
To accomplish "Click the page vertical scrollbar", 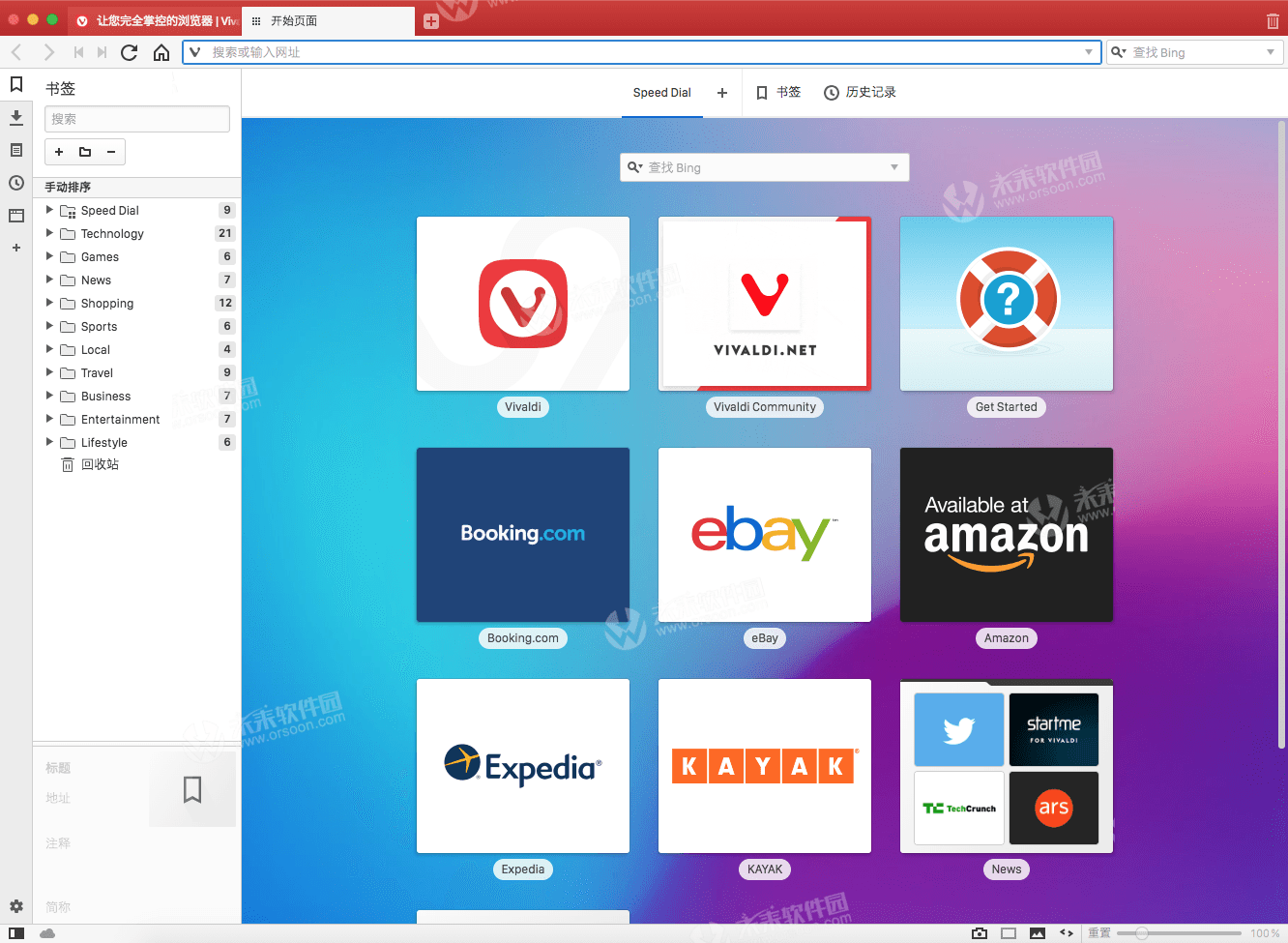I will coord(1282,433).
